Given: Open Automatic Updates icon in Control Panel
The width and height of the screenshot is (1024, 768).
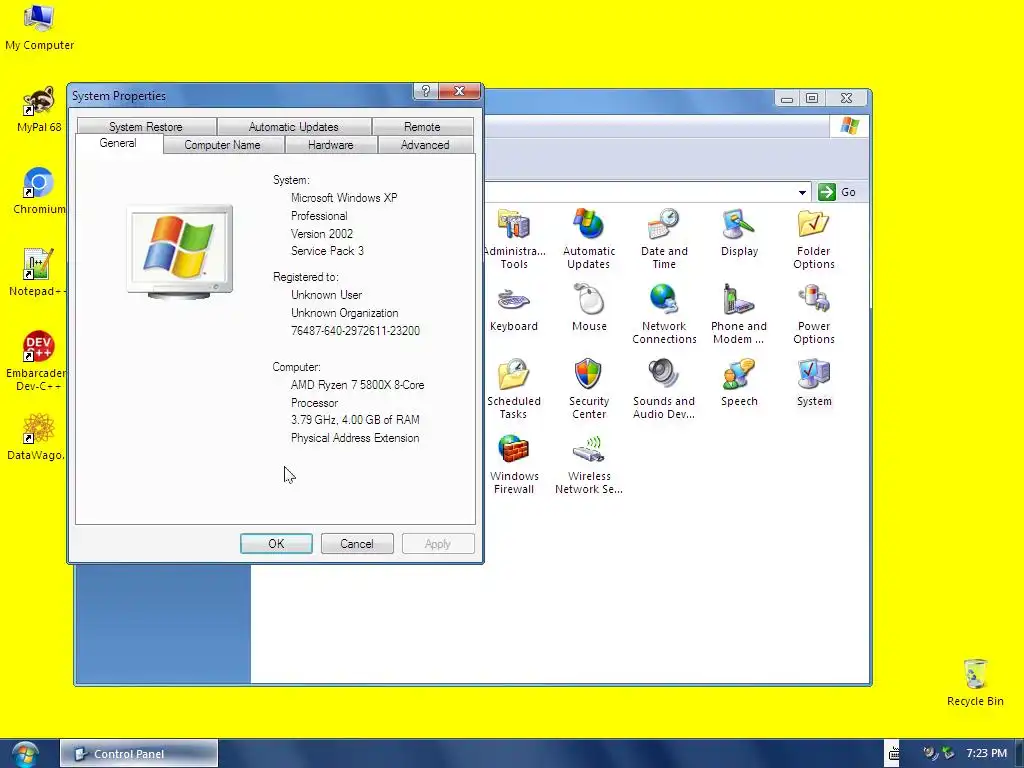Looking at the screenshot, I should 588,238.
